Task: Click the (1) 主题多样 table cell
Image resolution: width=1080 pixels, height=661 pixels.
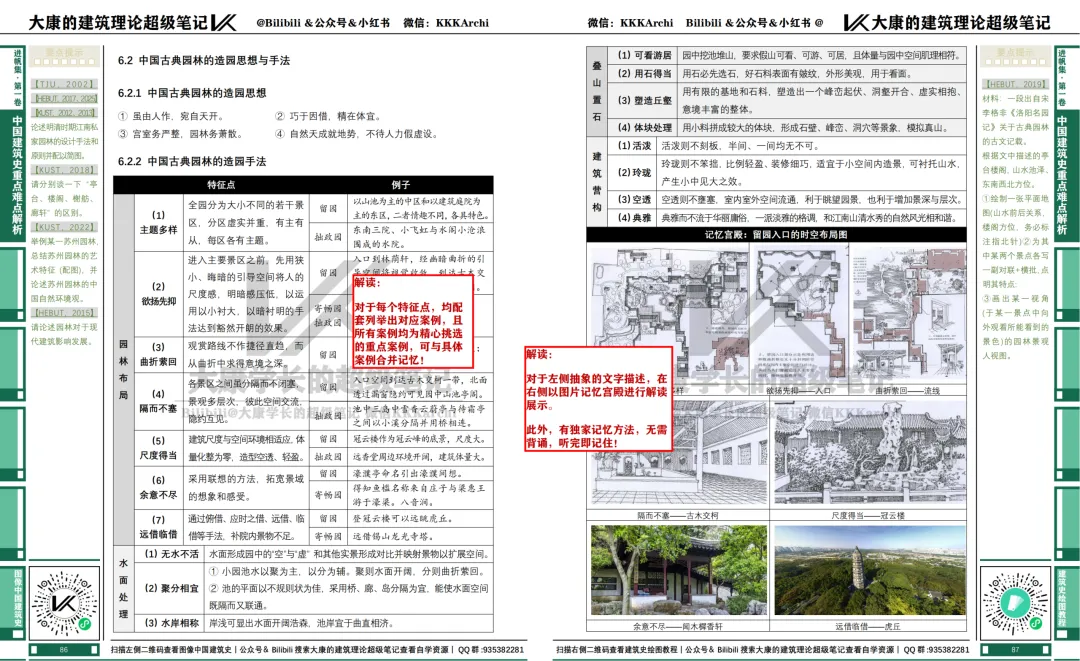Action: pyautogui.click(x=158, y=222)
